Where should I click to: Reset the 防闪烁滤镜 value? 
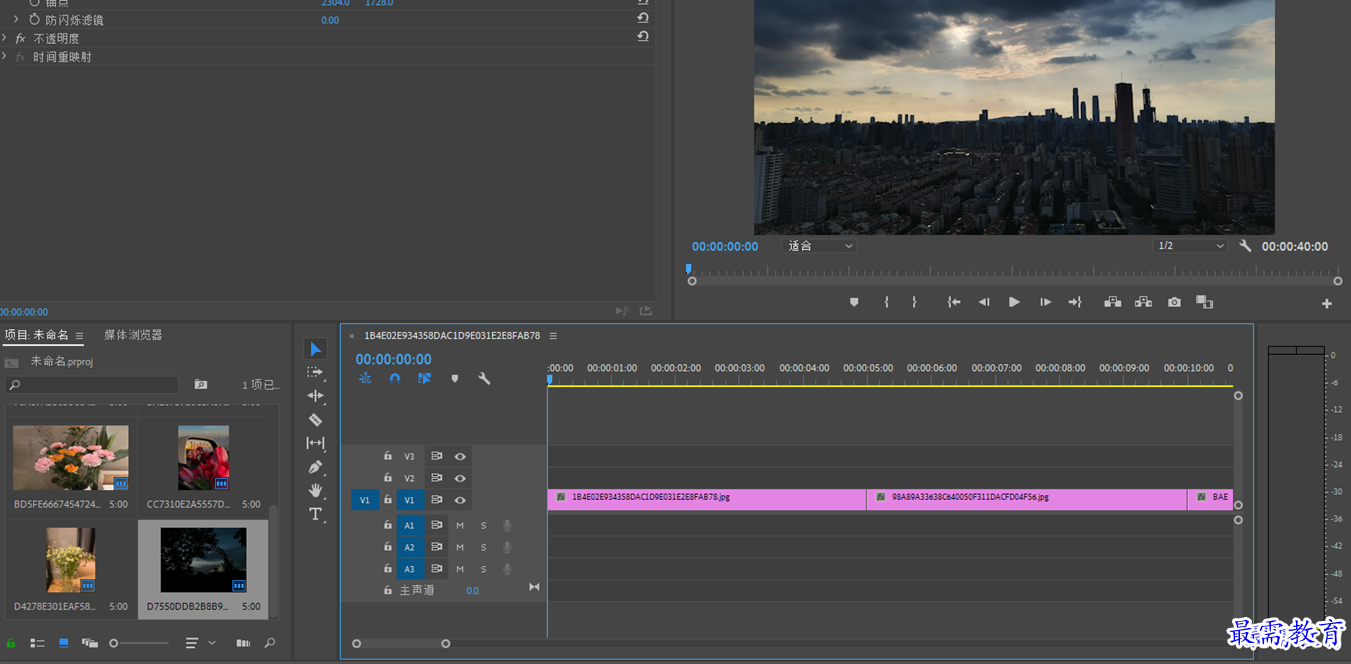point(643,18)
